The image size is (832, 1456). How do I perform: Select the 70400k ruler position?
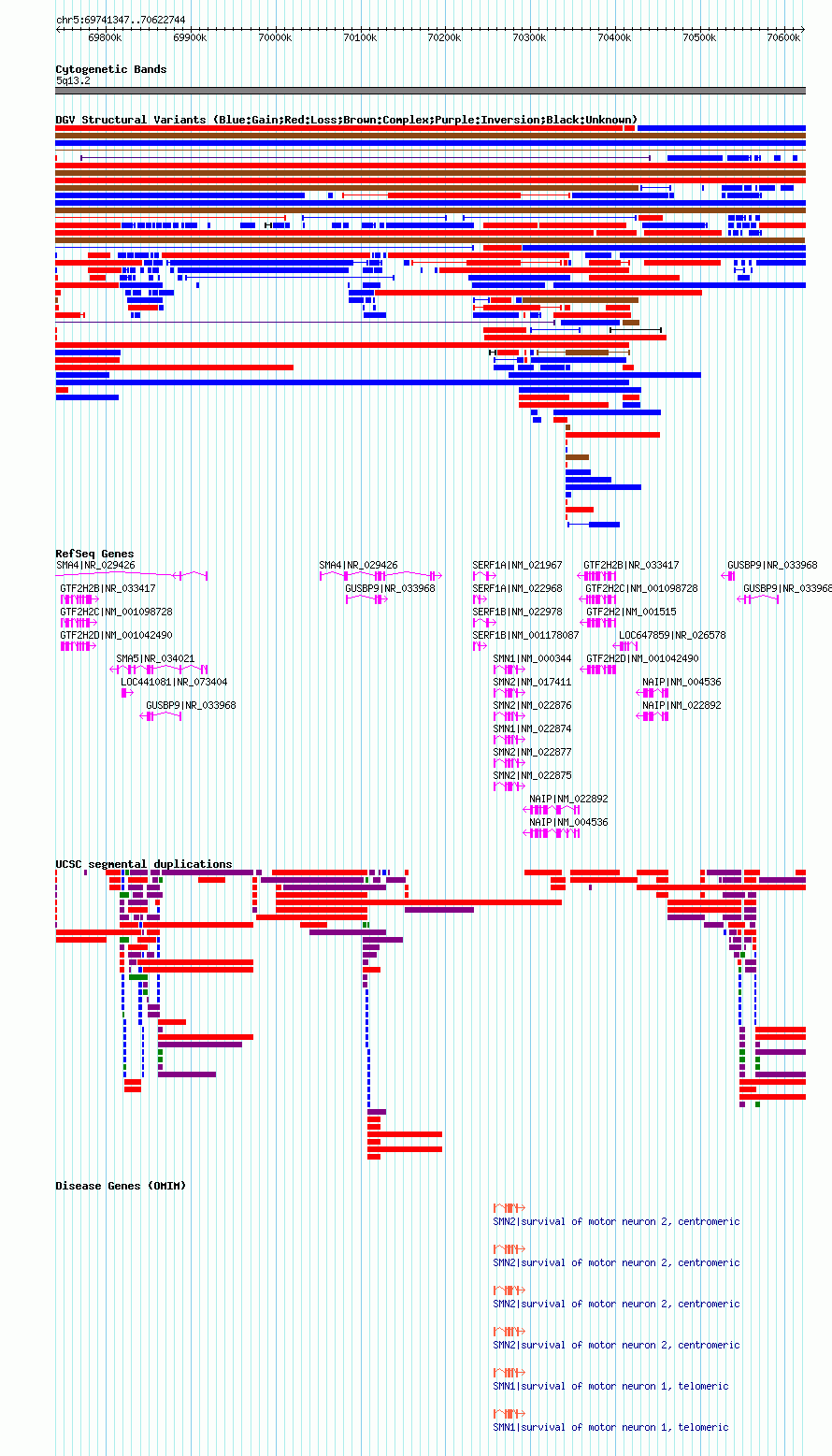coord(614,38)
